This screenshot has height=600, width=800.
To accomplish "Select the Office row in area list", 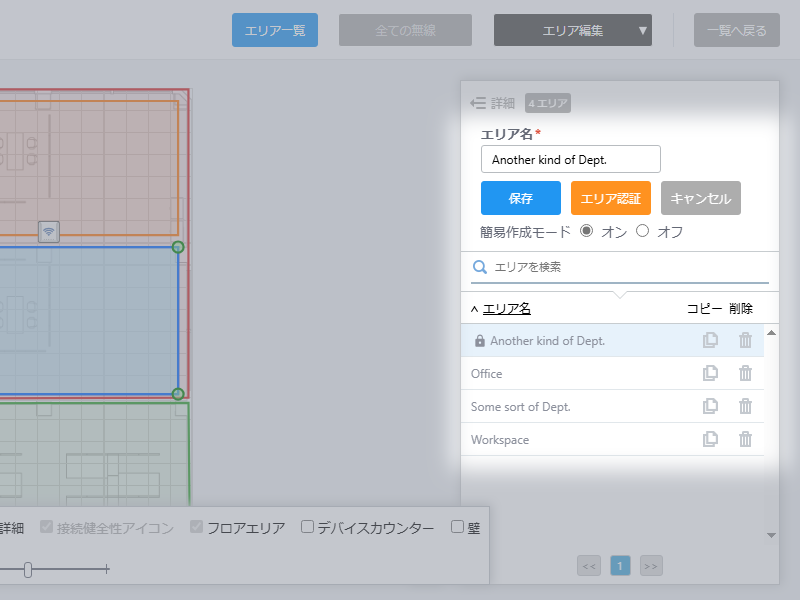I will point(612,373).
